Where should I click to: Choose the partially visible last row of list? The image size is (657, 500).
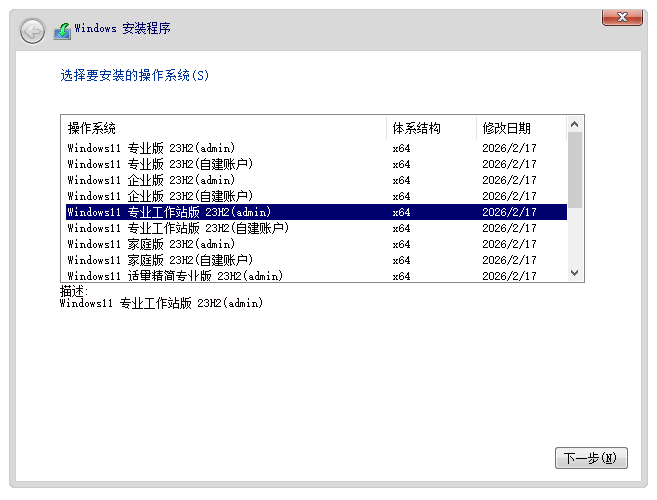175,275
